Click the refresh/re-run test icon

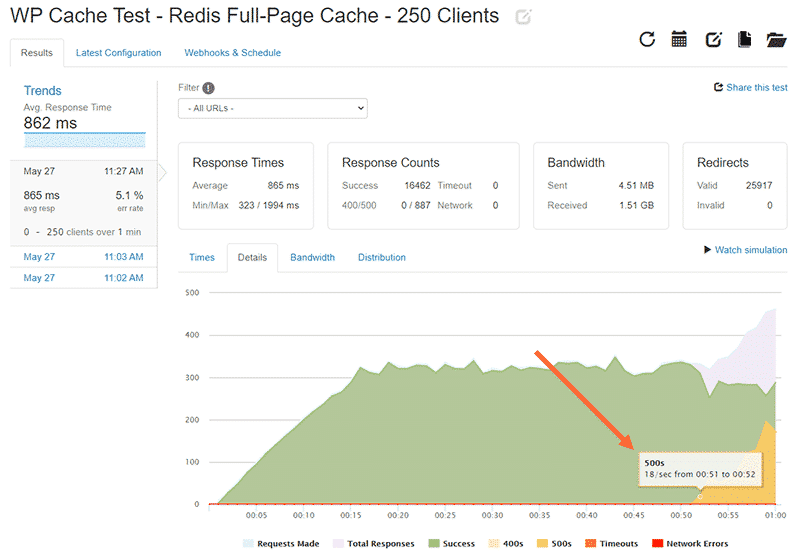click(647, 39)
